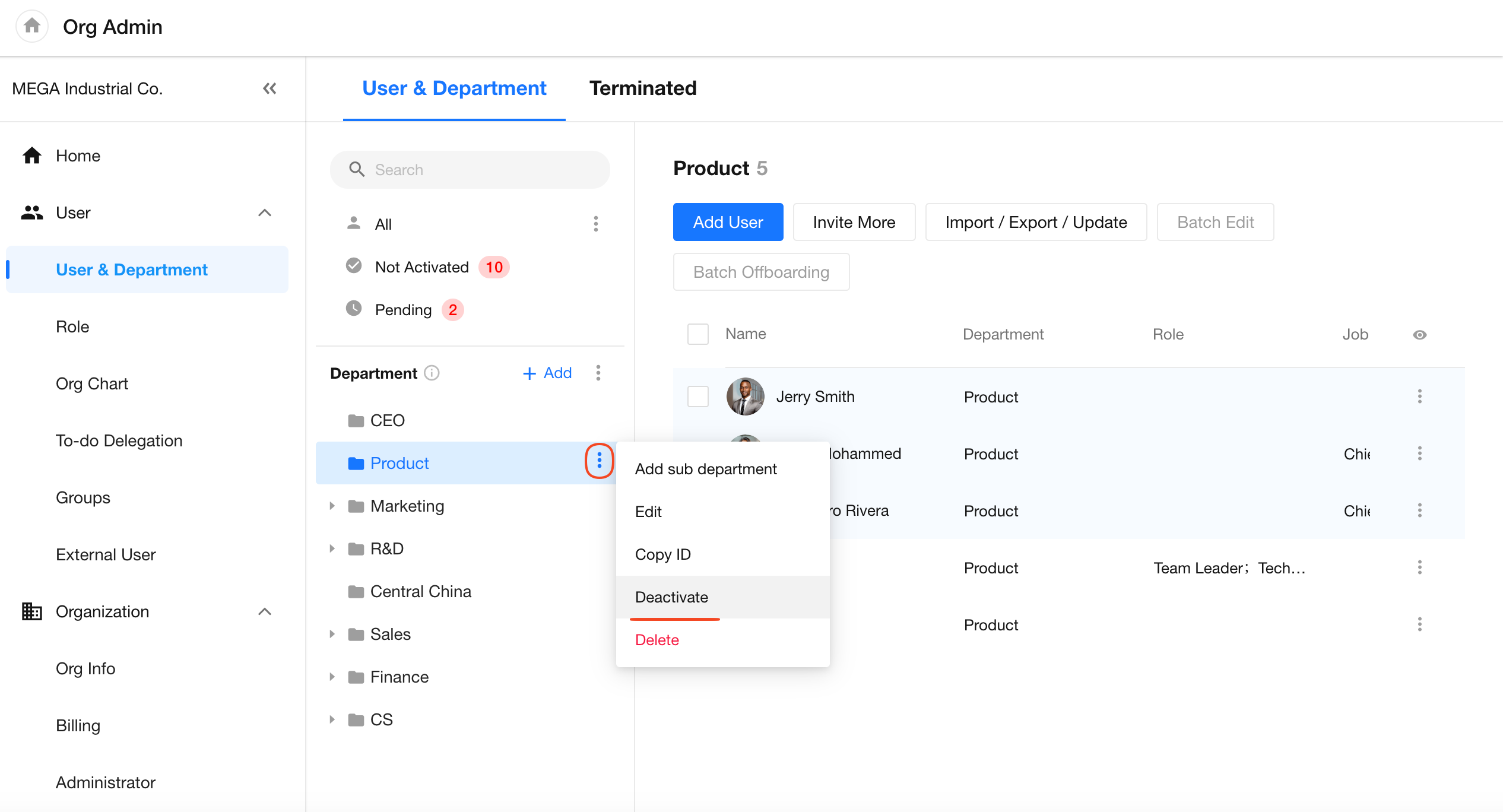Toggle column visibility eye icon
Screen dimensions: 1503x812
click(x=1419, y=335)
